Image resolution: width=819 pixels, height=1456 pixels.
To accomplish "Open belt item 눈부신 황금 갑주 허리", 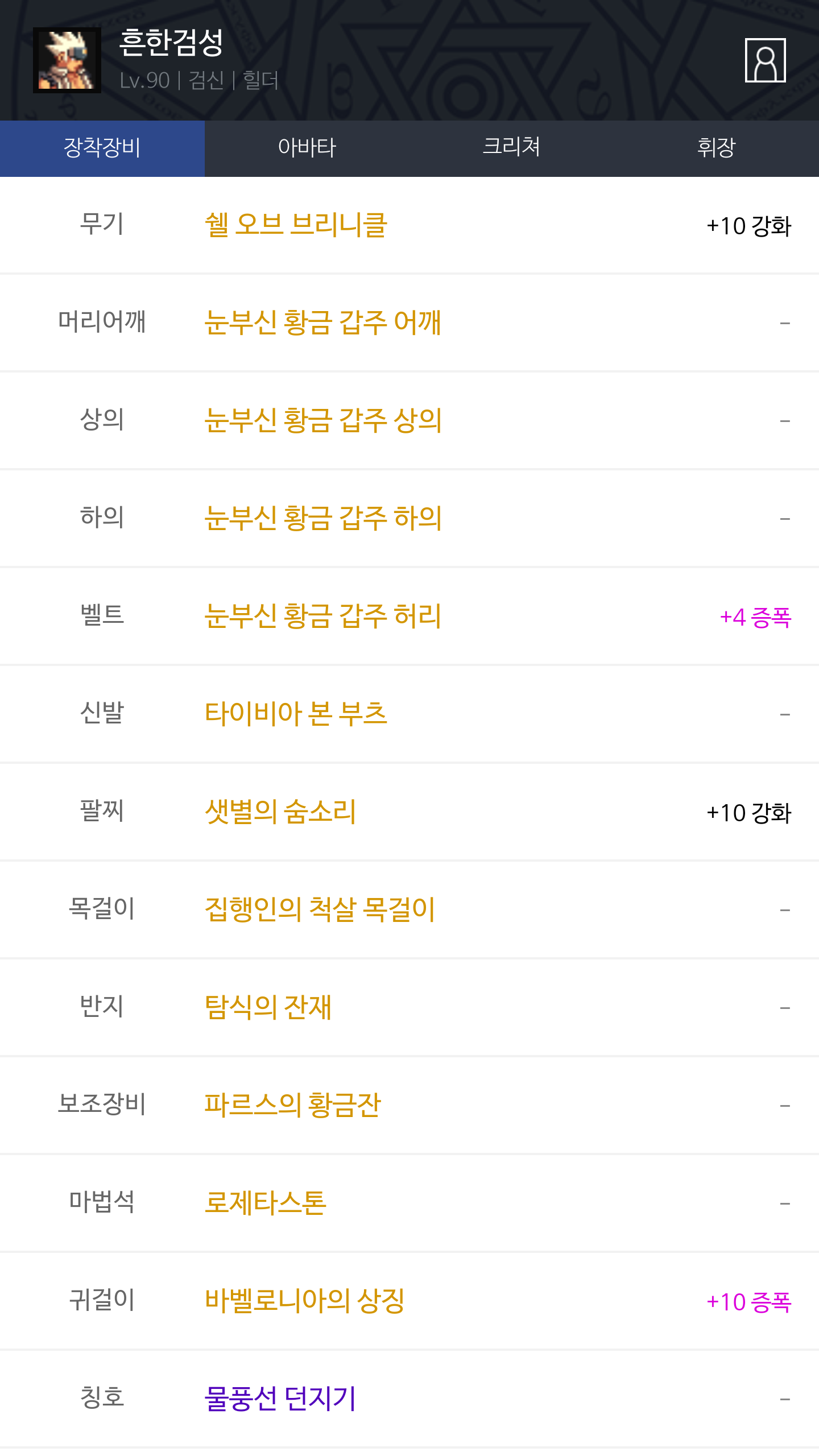I will pos(322,617).
